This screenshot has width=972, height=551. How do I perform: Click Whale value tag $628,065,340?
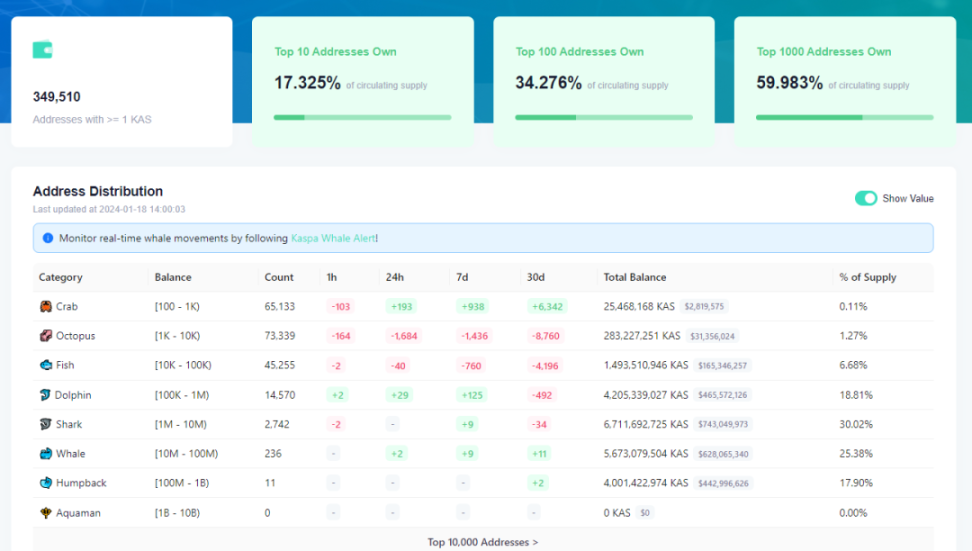(723, 454)
